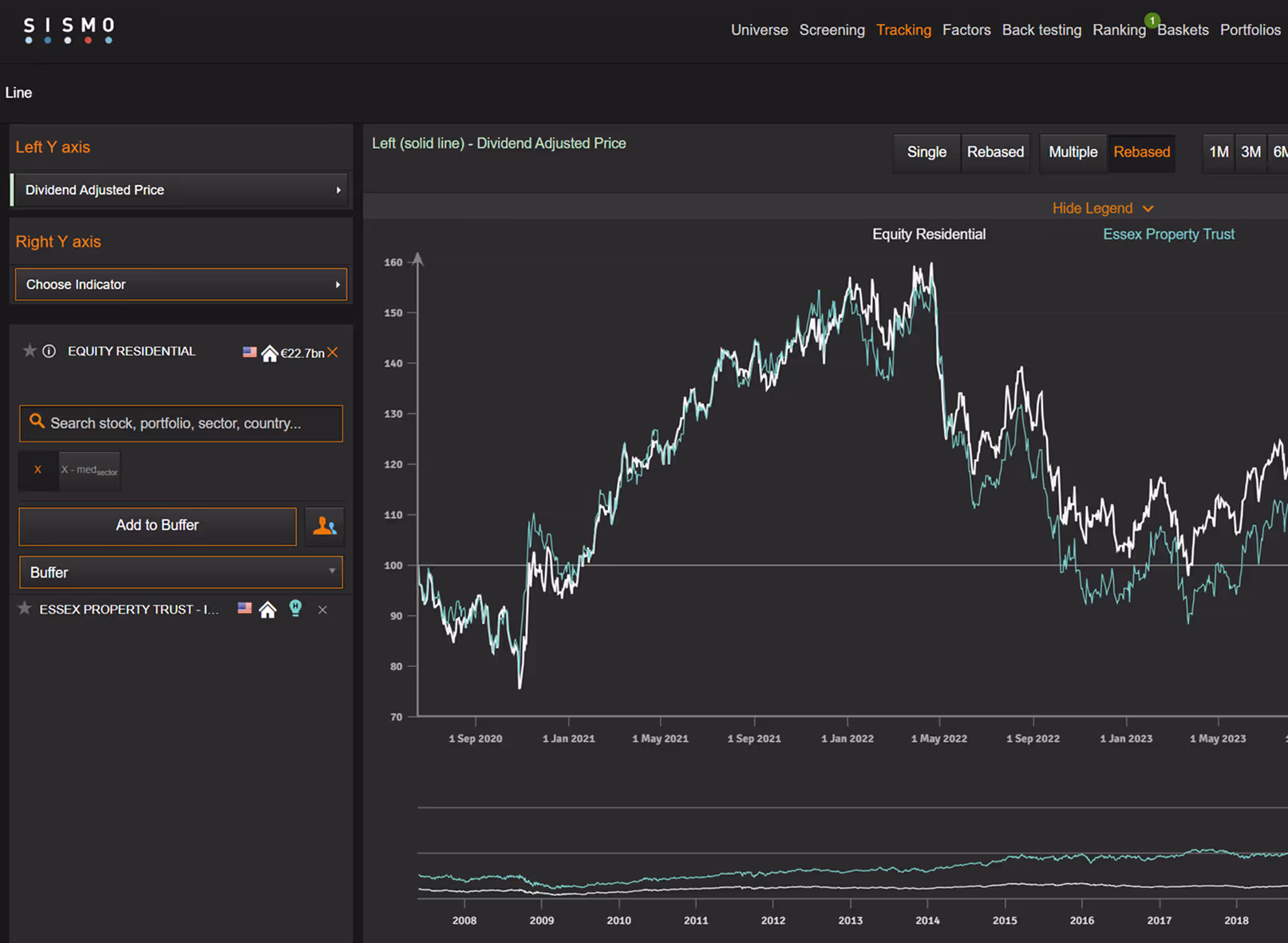1288x943 pixels.
Task: Go to the Screening tab
Action: pyautogui.click(x=832, y=30)
